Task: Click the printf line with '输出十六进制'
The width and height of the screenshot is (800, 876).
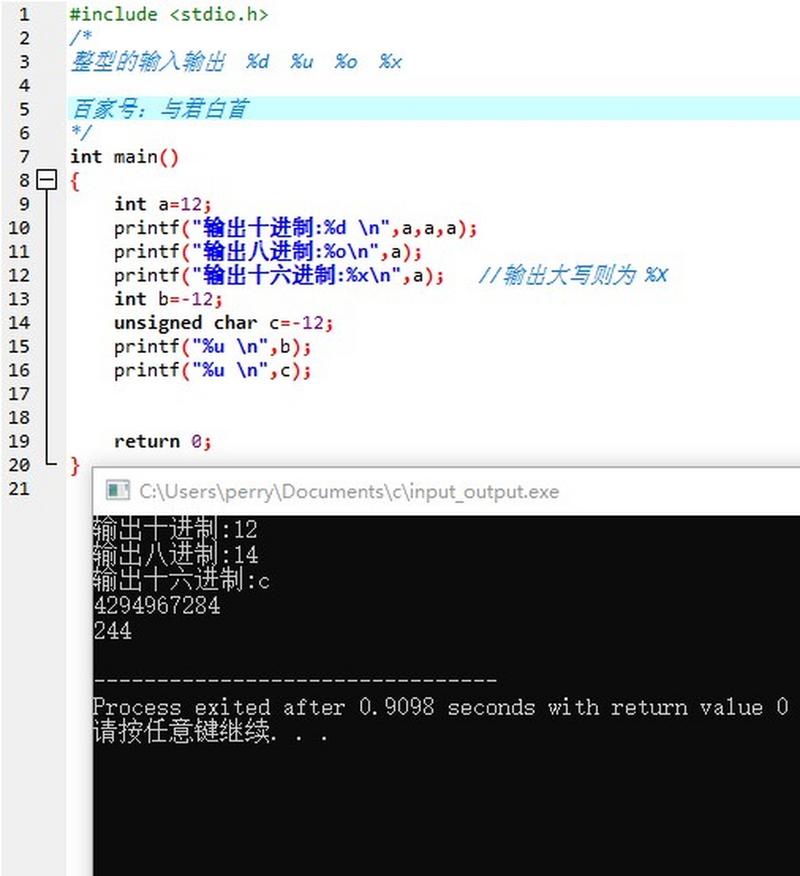Action: [x=279, y=275]
